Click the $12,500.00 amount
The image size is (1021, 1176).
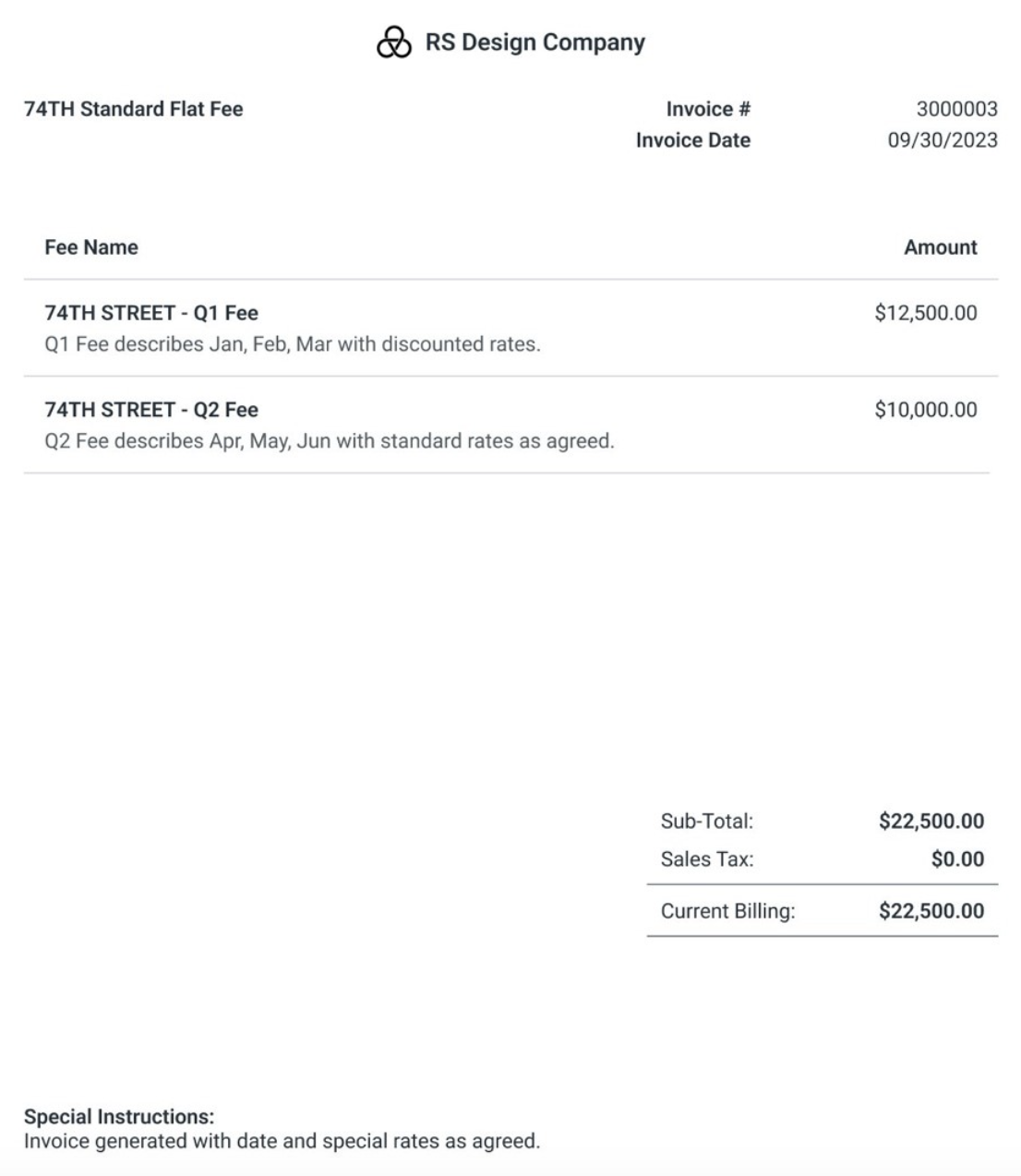925,313
